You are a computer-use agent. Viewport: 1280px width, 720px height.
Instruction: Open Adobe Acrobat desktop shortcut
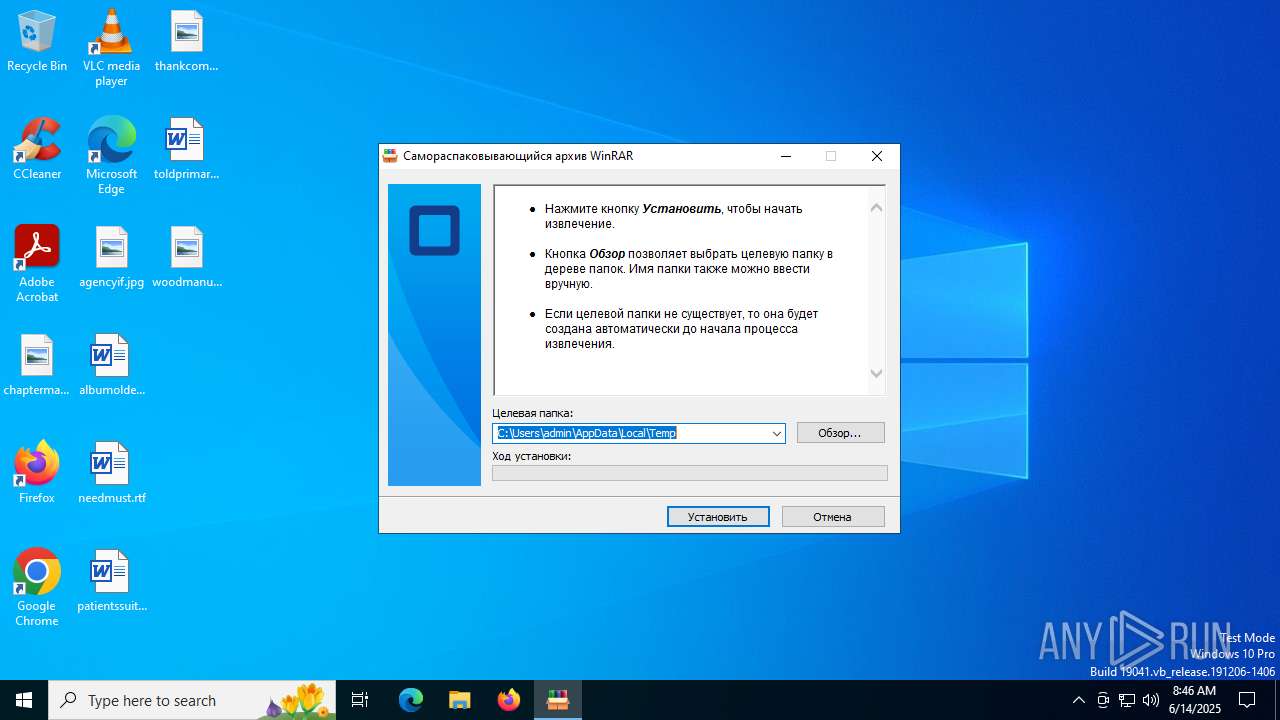click(37, 263)
